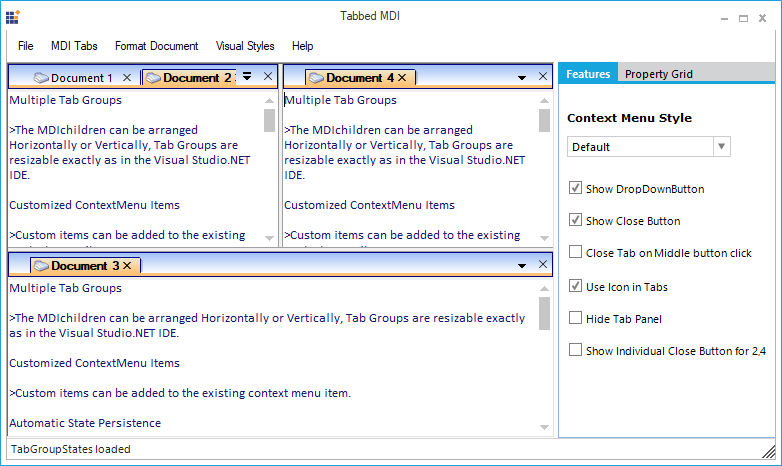This screenshot has width=782, height=466.
Task: Enable the Hide Tab Panel checkbox
Action: (576, 318)
